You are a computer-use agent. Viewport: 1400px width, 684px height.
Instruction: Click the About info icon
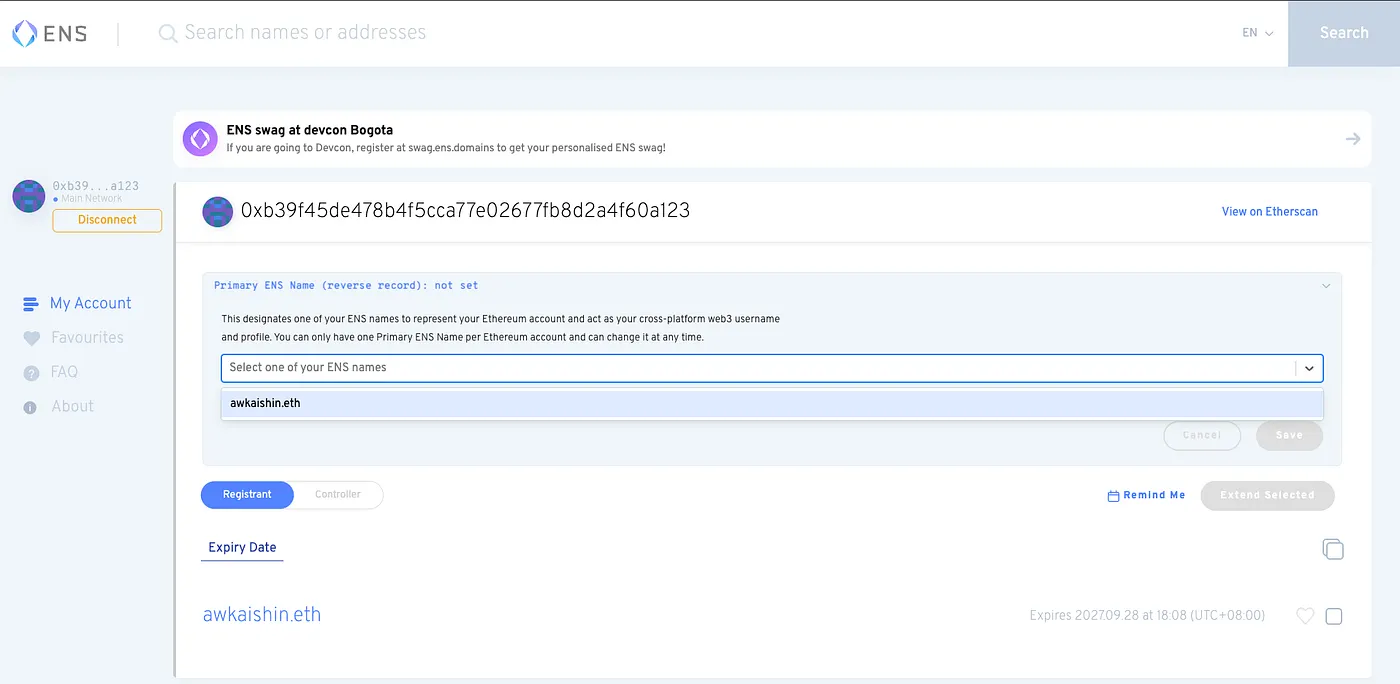click(30, 407)
